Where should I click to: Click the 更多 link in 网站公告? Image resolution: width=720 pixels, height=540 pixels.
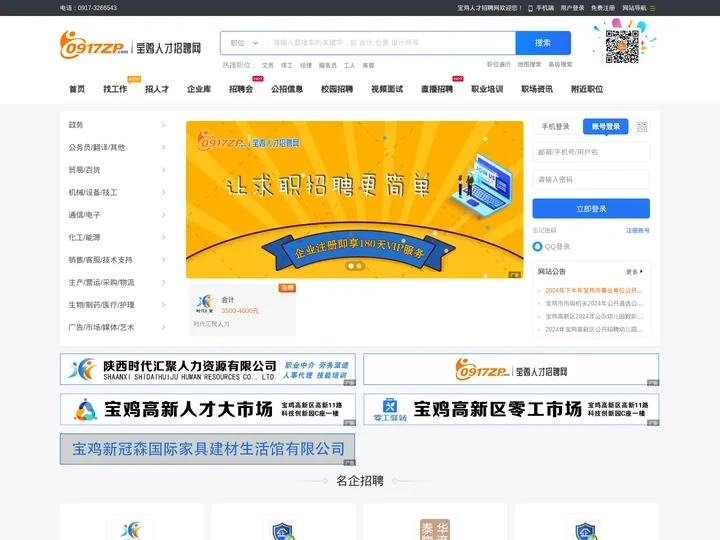(x=635, y=272)
